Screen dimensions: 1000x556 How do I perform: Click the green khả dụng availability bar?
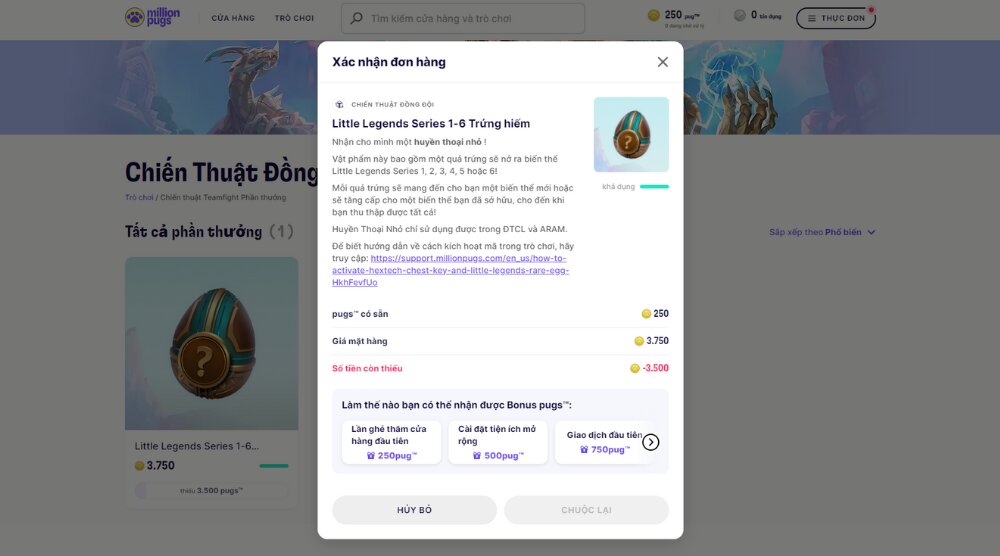click(x=654, y=186)
